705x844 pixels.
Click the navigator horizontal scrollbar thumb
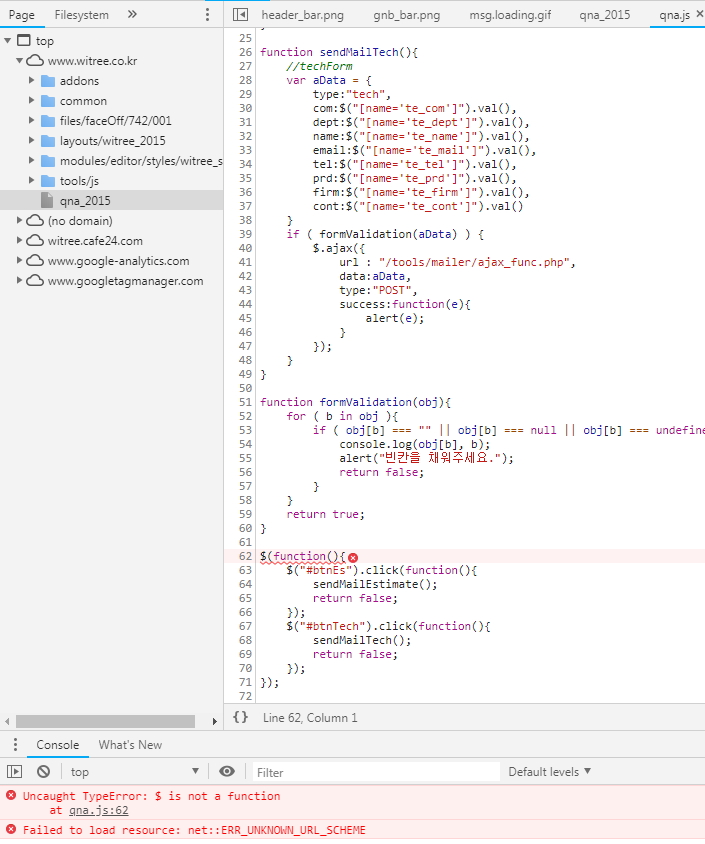point(105,721)
